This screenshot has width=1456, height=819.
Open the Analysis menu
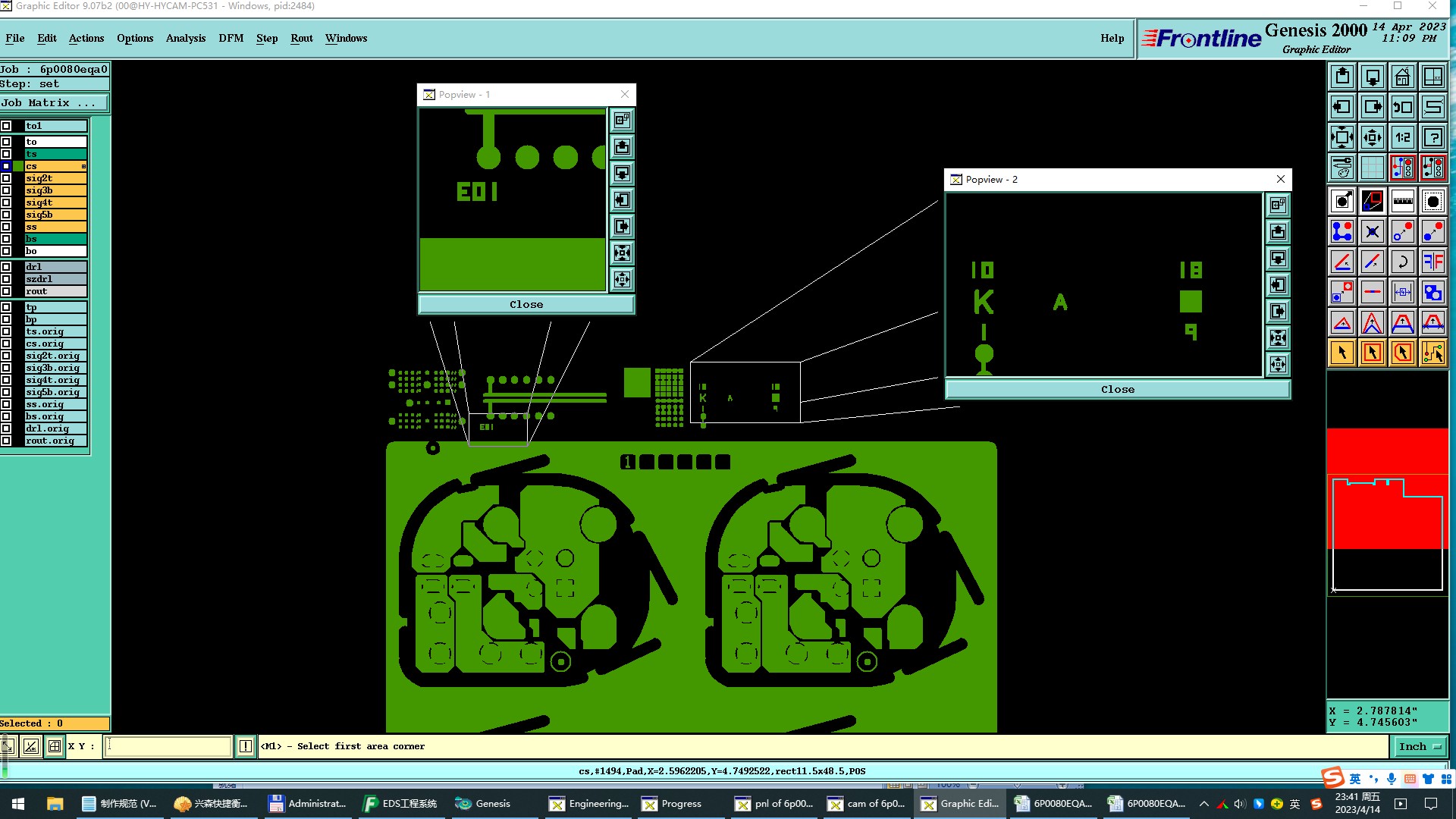(185, 38)
